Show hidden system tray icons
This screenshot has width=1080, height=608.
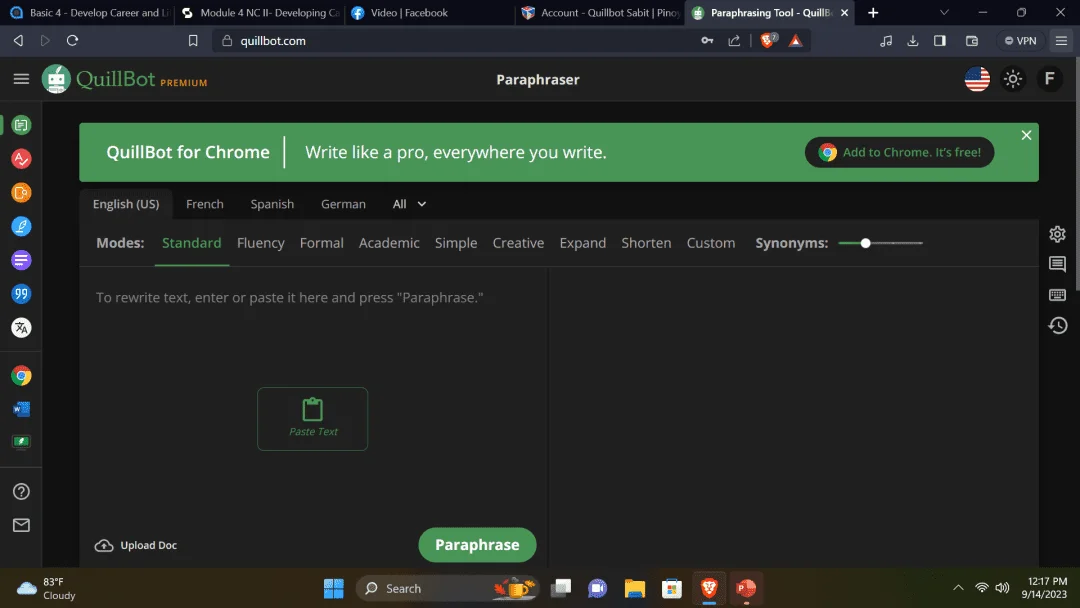point(958,588)
